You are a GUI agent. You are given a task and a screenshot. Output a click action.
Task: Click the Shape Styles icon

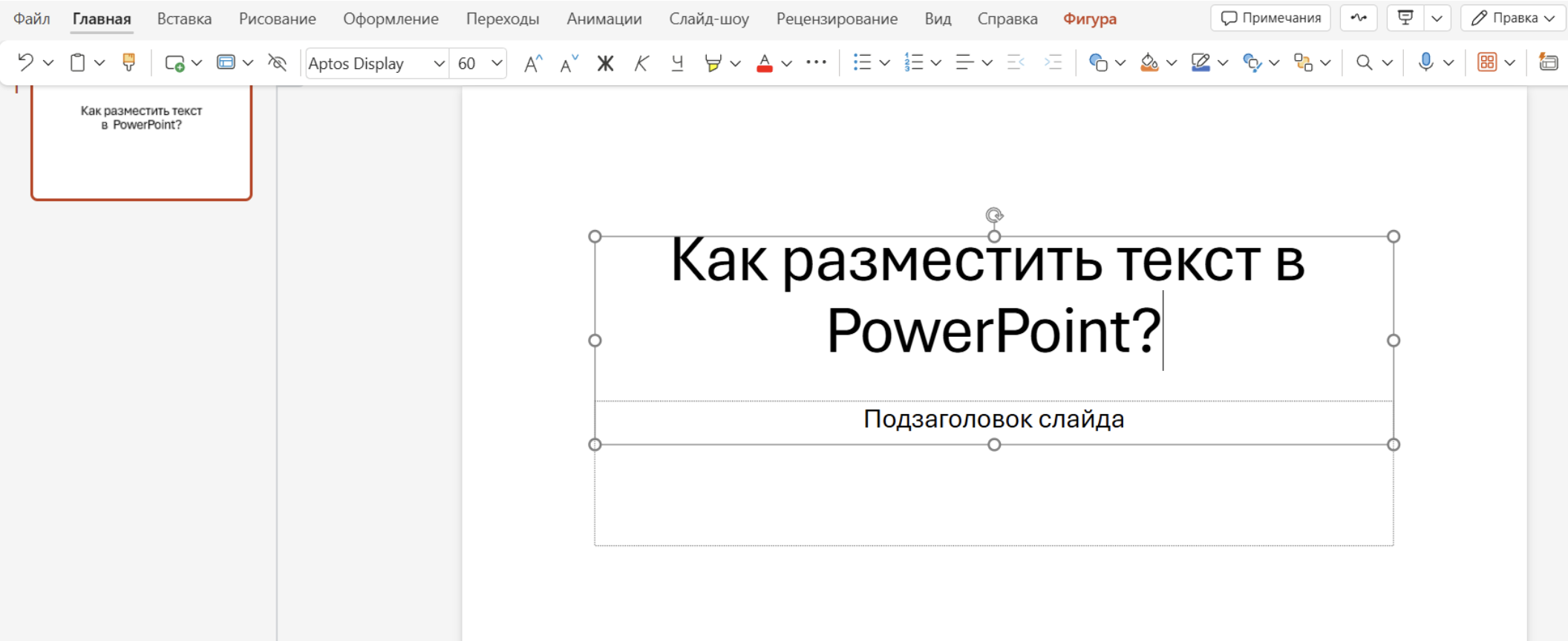tap(1252, 63)
